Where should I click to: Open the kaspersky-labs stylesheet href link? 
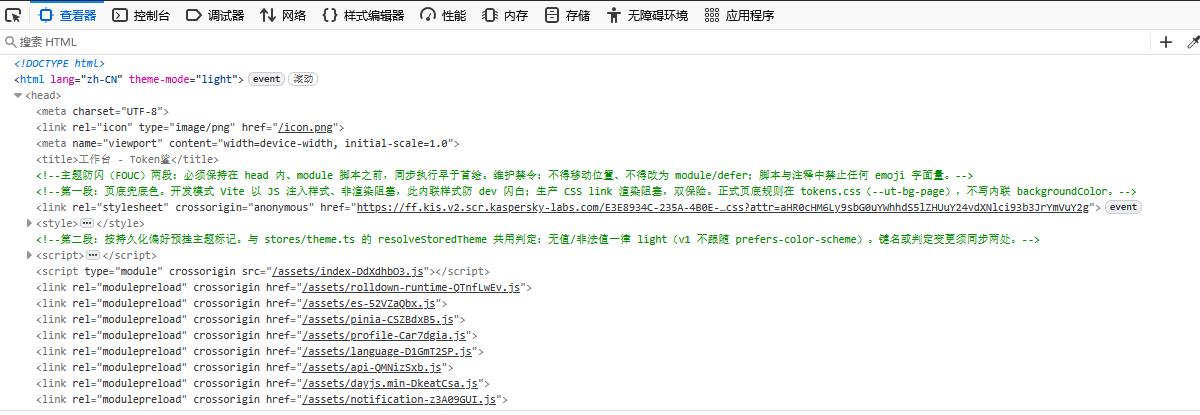coord(722,207)
